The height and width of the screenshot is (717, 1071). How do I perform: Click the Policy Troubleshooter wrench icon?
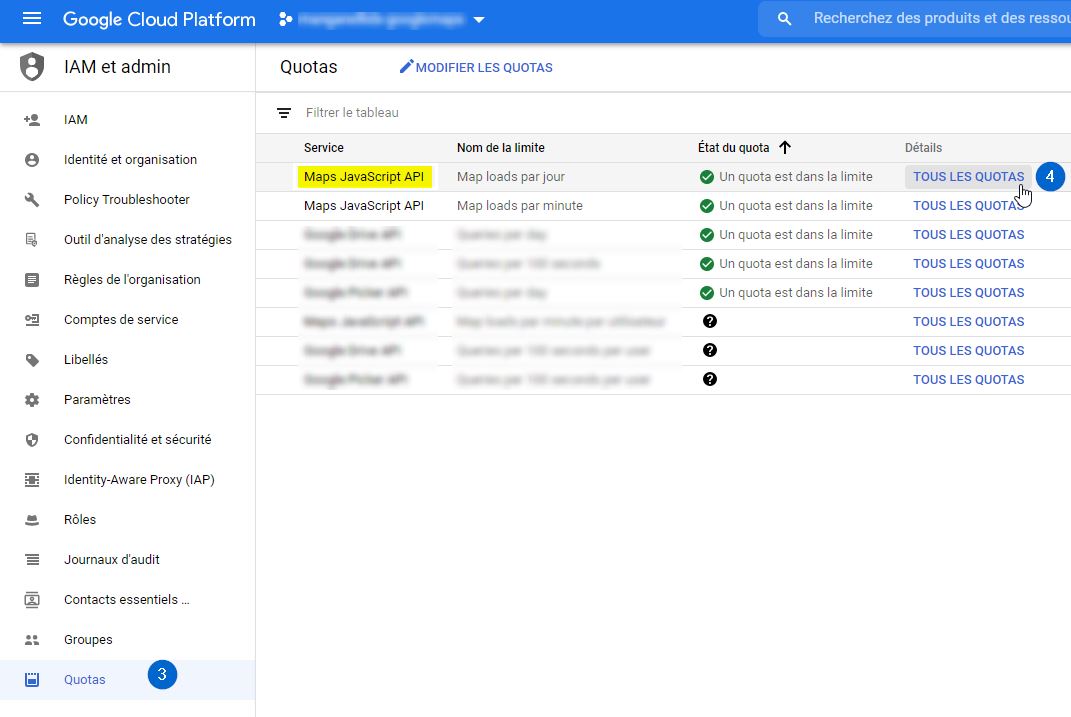pyautogui.click(x=32, y=199)
